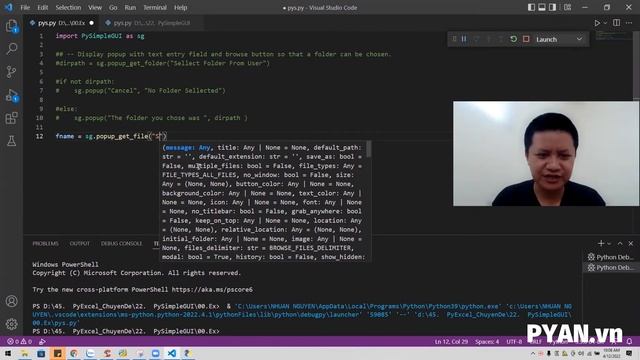640x360 pixels.
Task: Open the Launch configuration dropdown
Action: [x=559, y=39]
